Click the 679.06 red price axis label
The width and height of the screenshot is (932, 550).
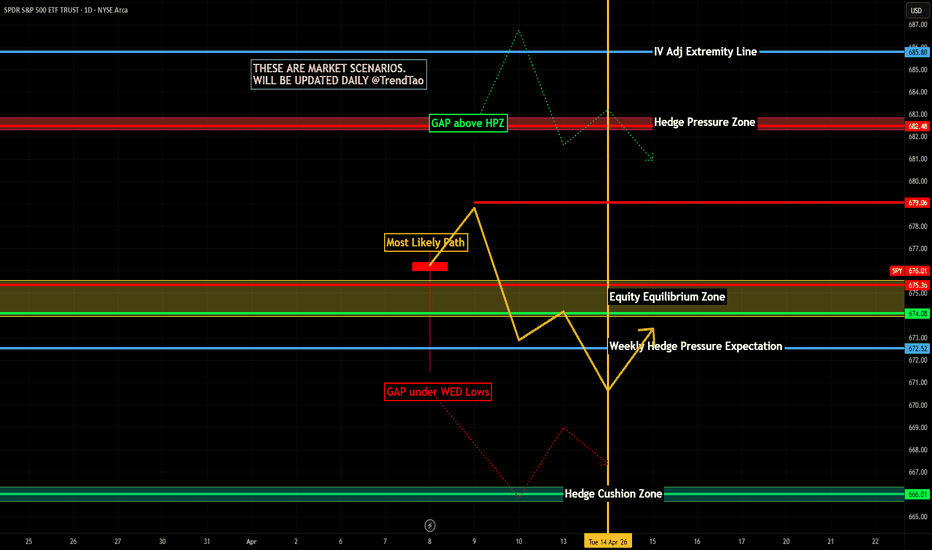pyautogui.click(x=917, y=203)
